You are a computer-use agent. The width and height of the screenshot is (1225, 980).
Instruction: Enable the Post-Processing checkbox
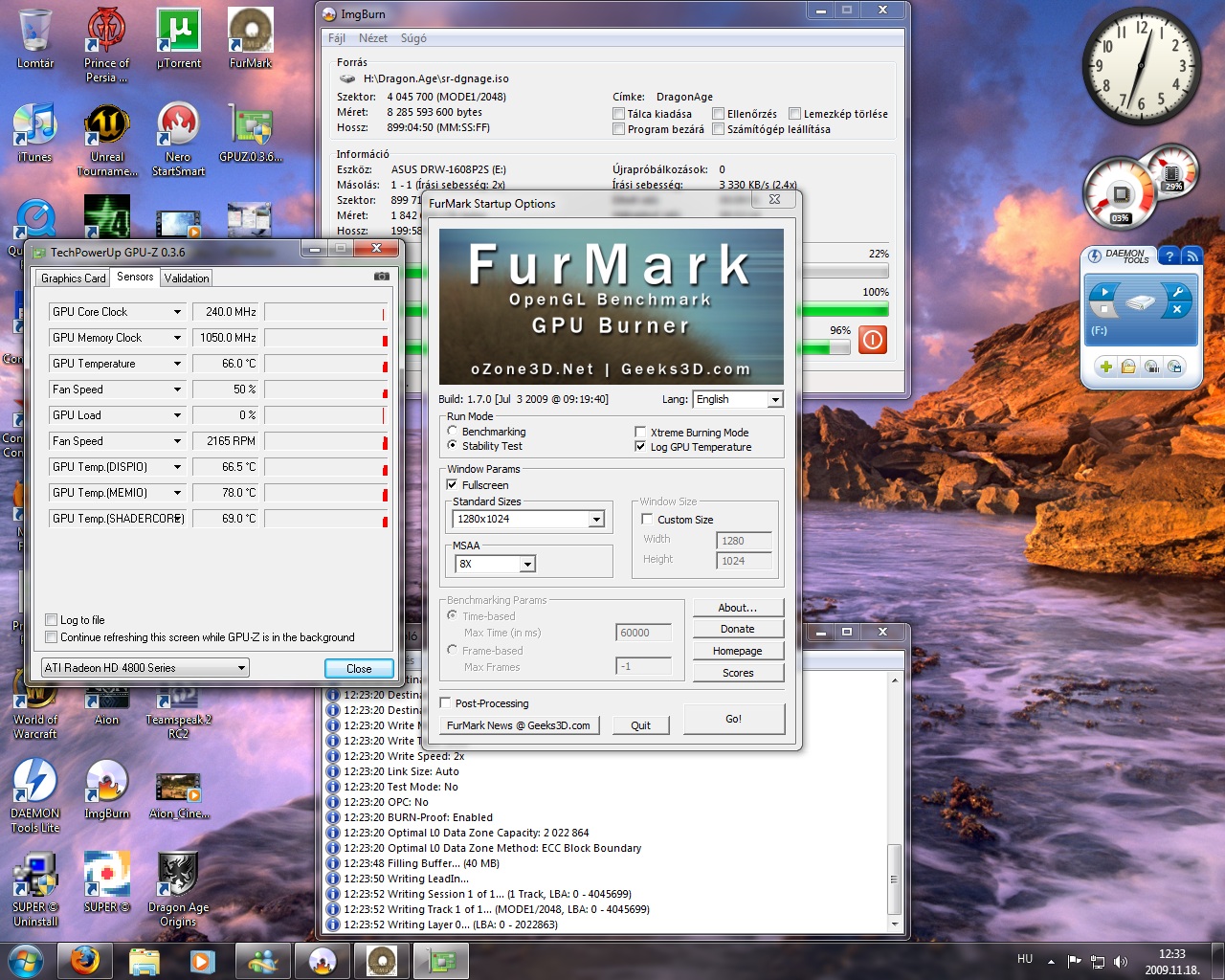pos(446,703)
